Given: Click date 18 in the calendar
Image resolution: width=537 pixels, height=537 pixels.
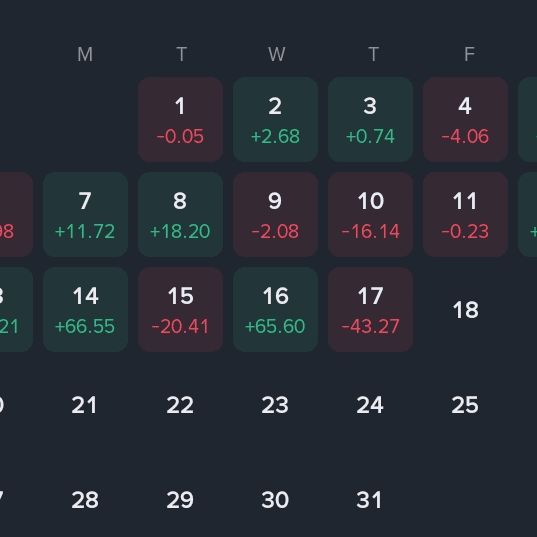Looking at the screenshot, I should tap(465, 310).
